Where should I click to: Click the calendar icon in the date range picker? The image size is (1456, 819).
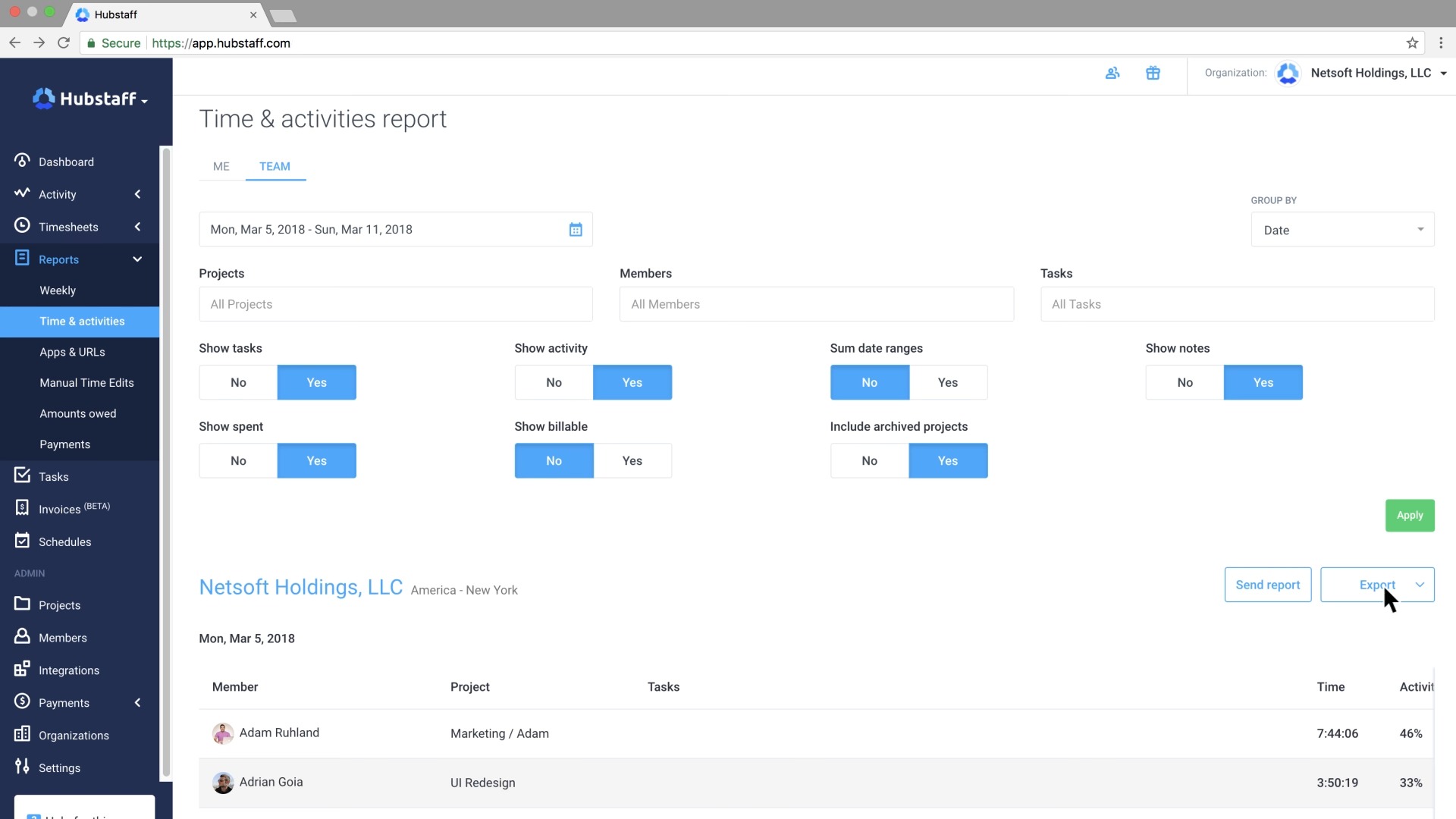(576, 229)
